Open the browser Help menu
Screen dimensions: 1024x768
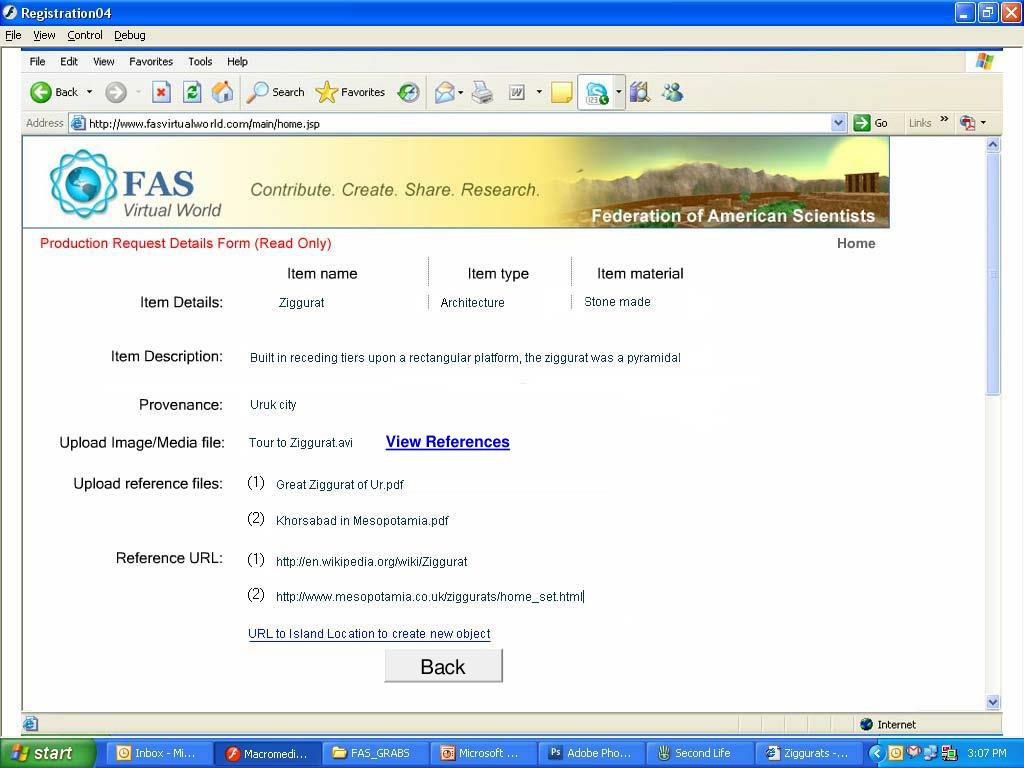[237, 61]
